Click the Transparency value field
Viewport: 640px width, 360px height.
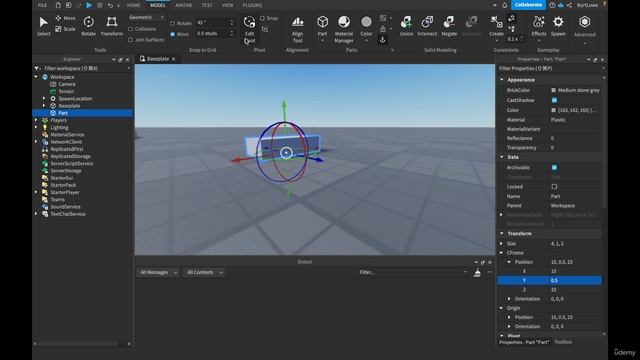576,148
